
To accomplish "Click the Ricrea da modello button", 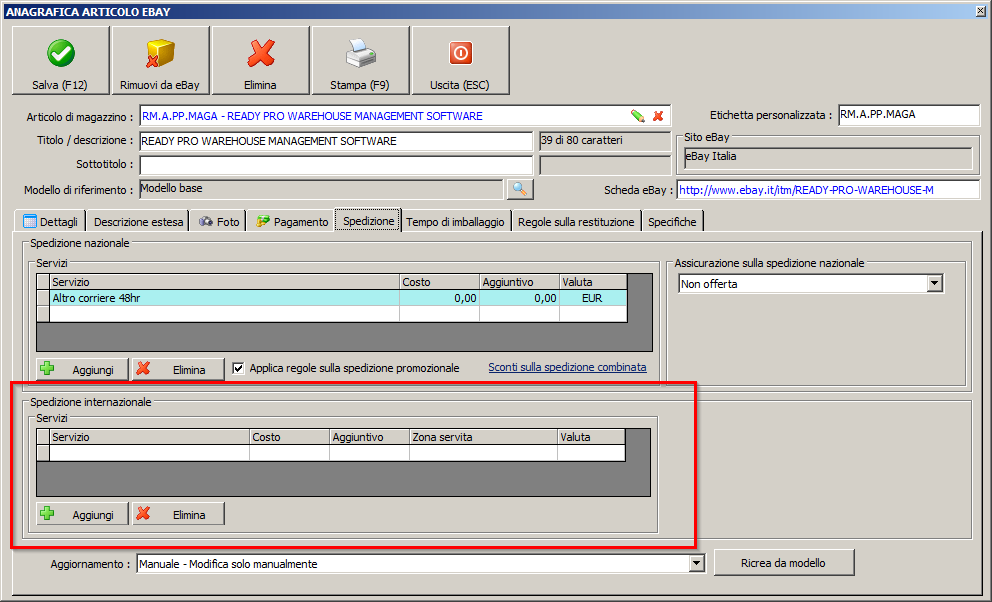I will tap(783, 562).
